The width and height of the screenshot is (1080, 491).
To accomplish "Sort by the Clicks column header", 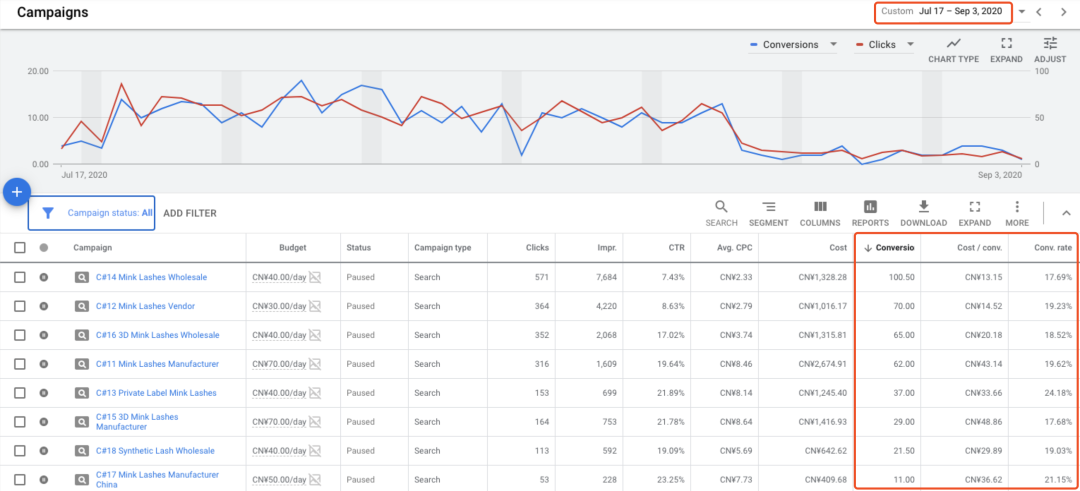I will point(535,248).
